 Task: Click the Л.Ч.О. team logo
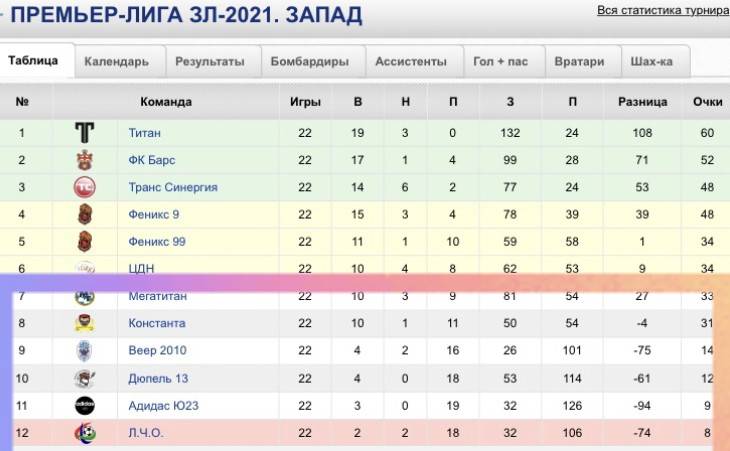coord(85,433)
